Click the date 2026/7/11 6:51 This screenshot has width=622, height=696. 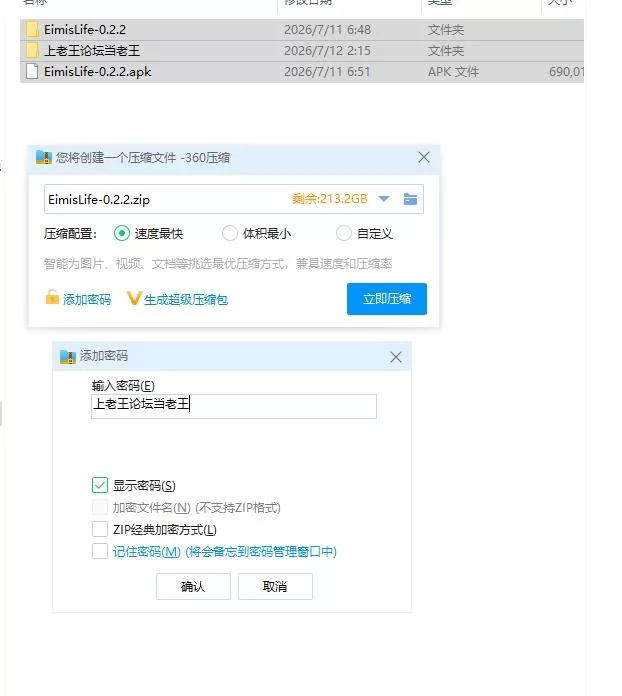[x=327, y=71]
